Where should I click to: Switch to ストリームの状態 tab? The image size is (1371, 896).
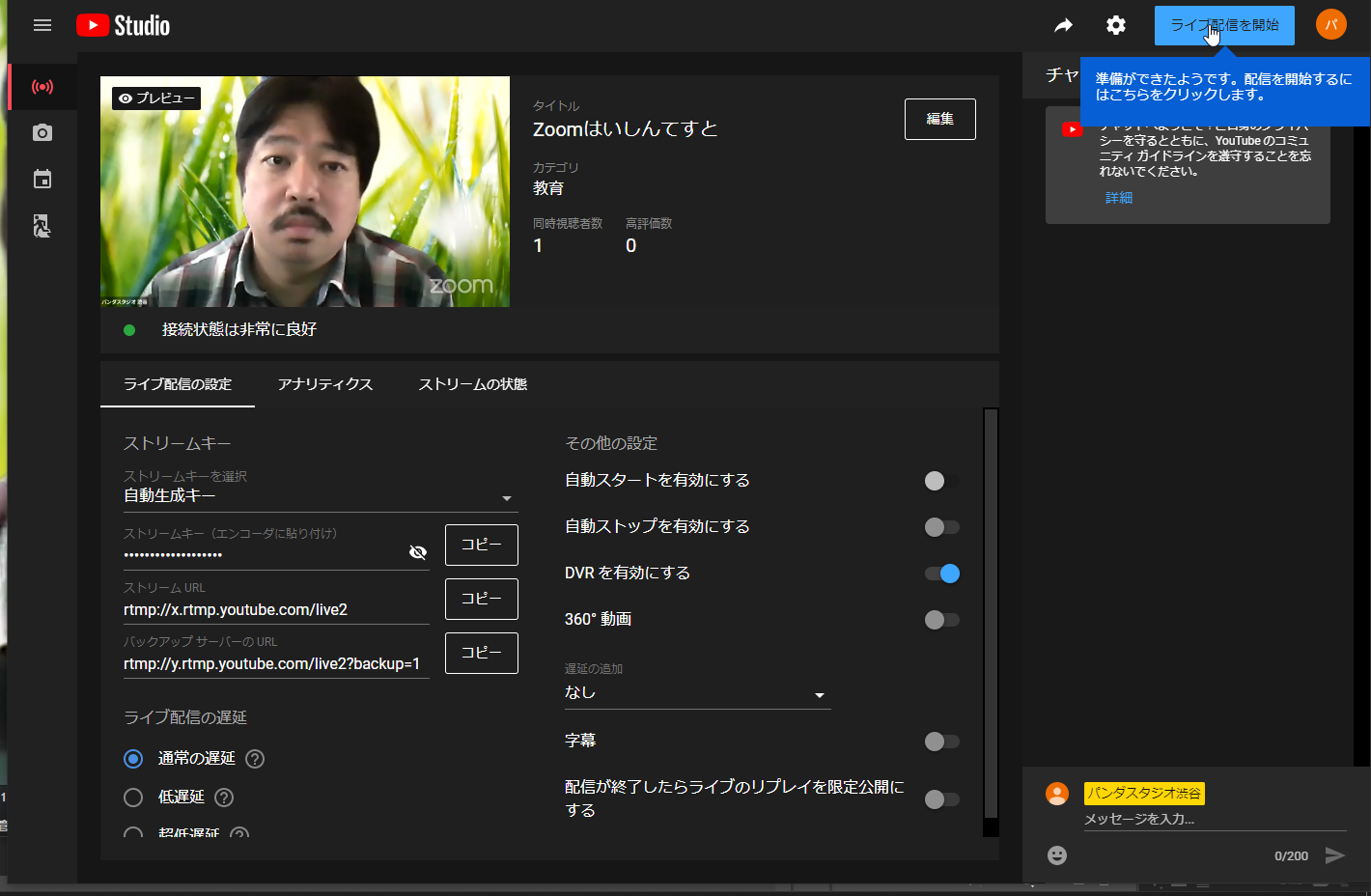pyautogui.click(x=472, y=384)
